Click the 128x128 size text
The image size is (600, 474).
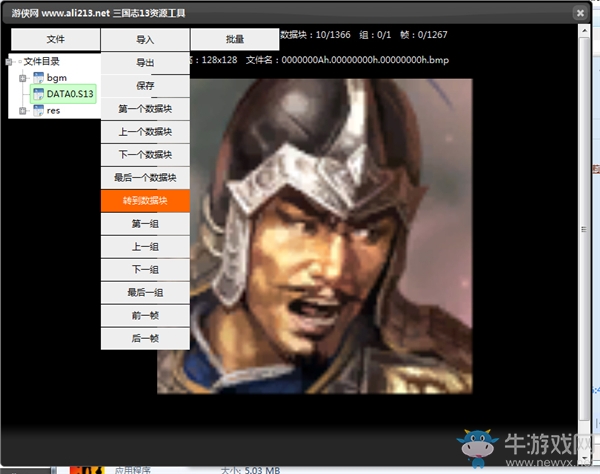point(219,60)
